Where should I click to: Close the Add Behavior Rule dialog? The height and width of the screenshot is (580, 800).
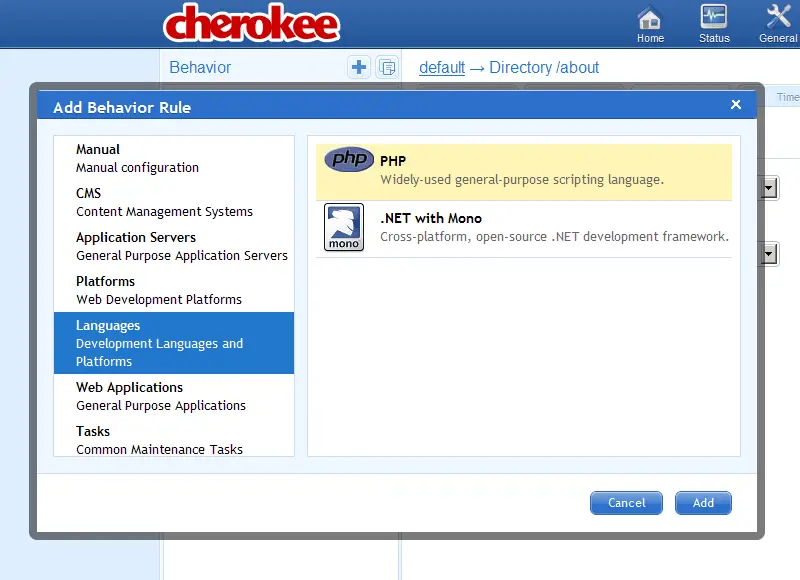click(x=736, y=105)
